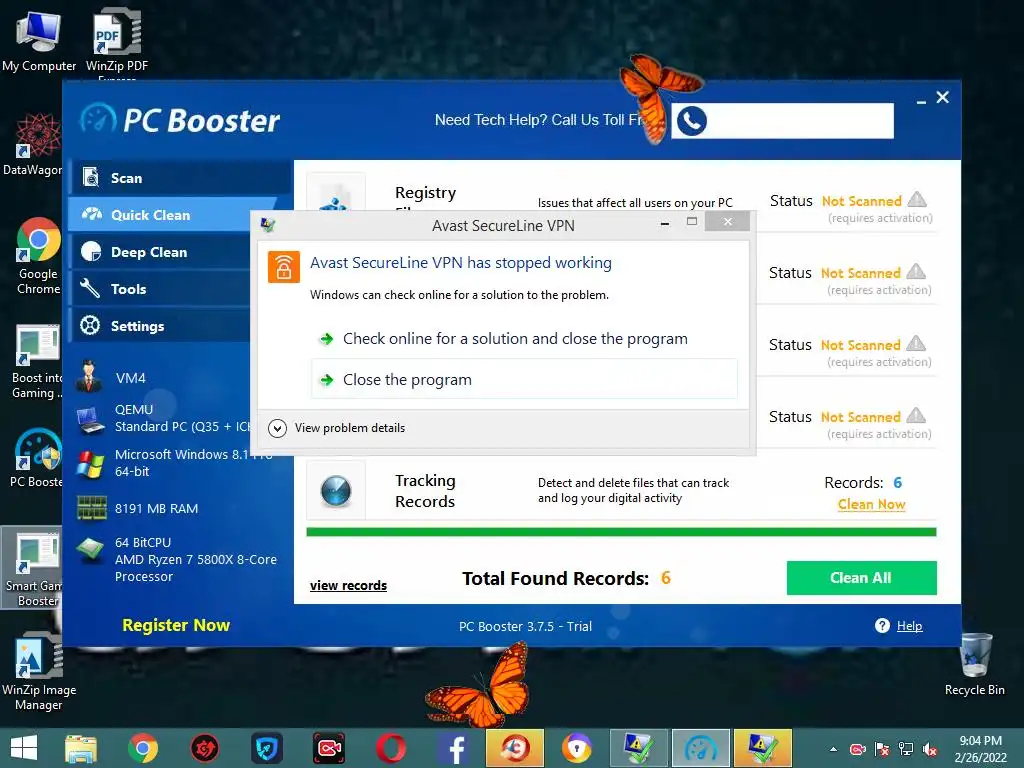Open the view records link

point(348,585)
